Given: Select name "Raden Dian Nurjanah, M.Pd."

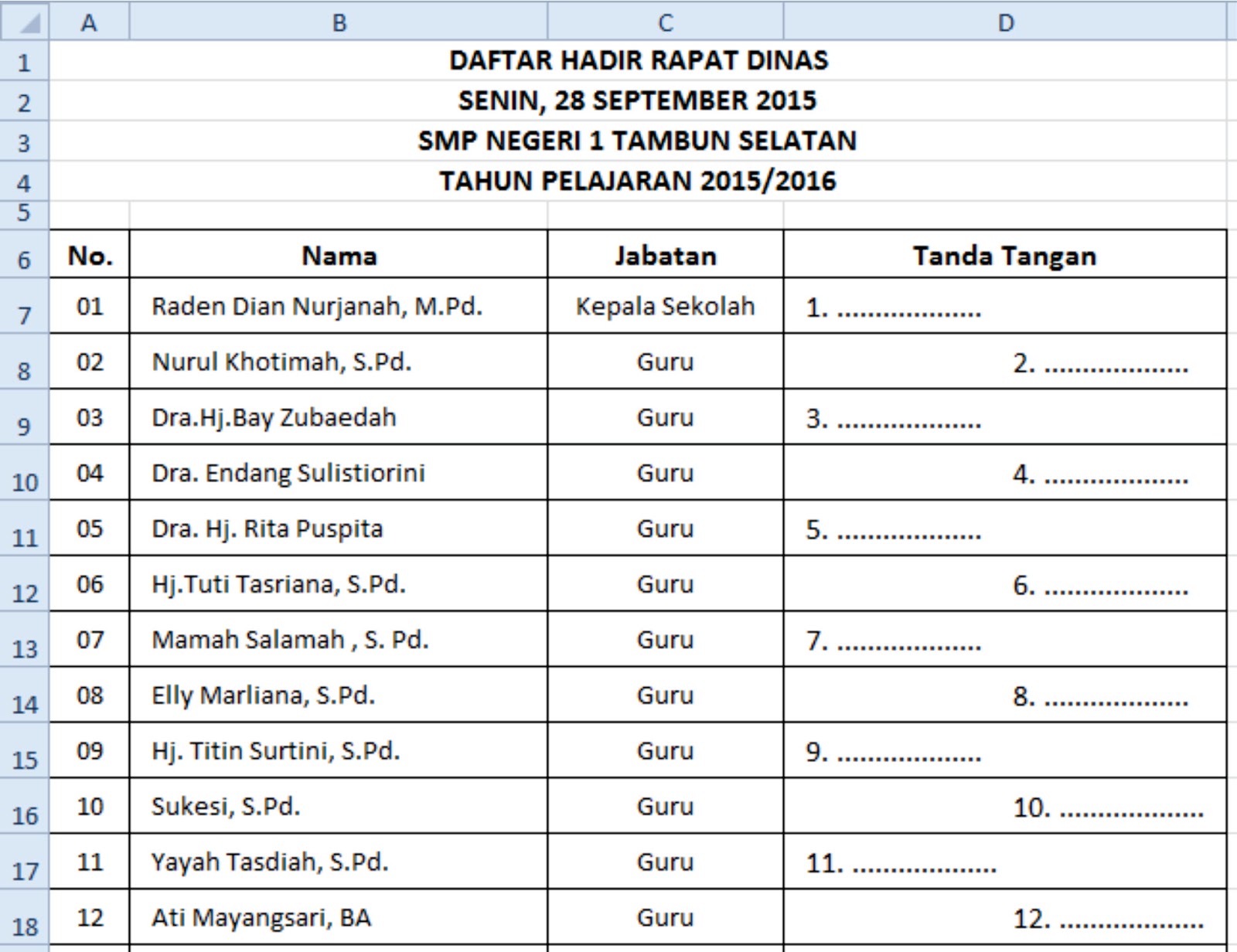Looking at the screenshot, I should [x=317, y=307].
